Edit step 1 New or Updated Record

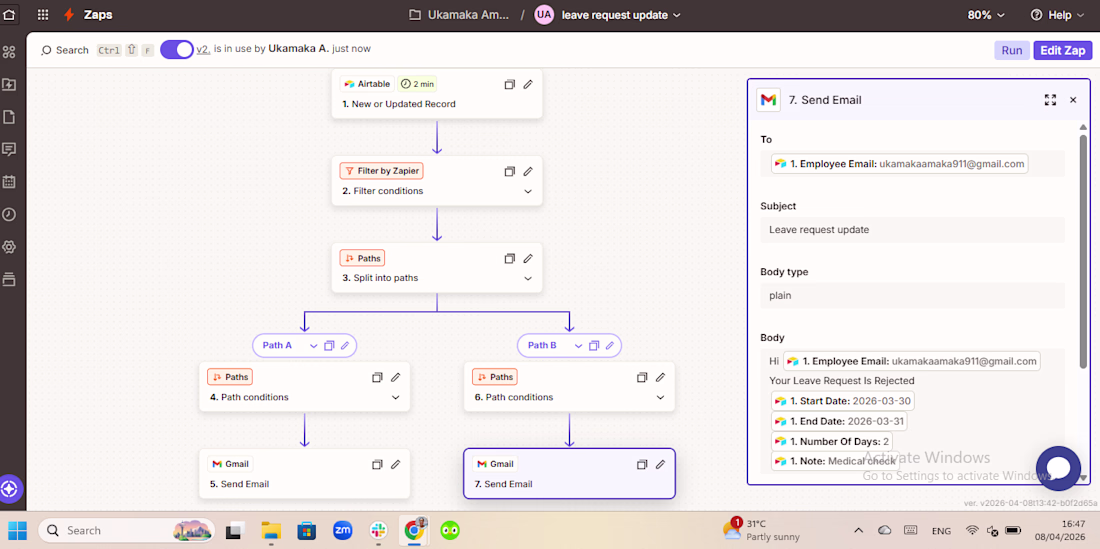(x=528, y=84)
